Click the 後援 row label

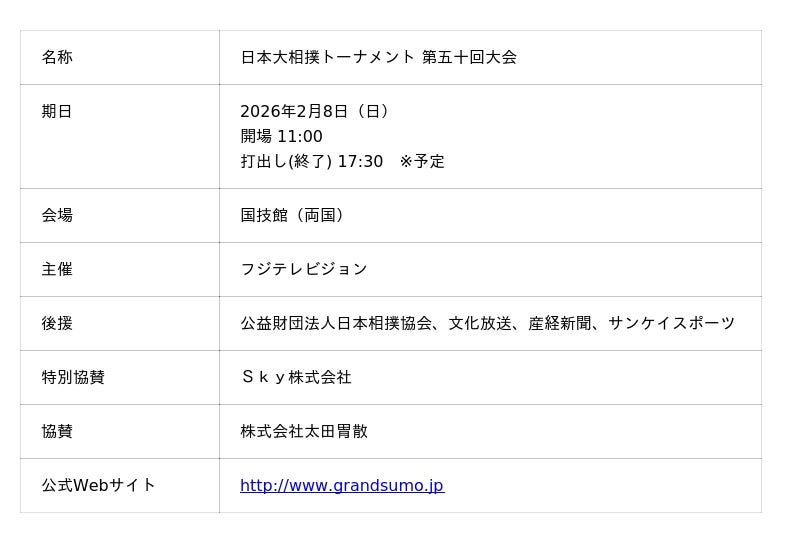click(57, 324)
